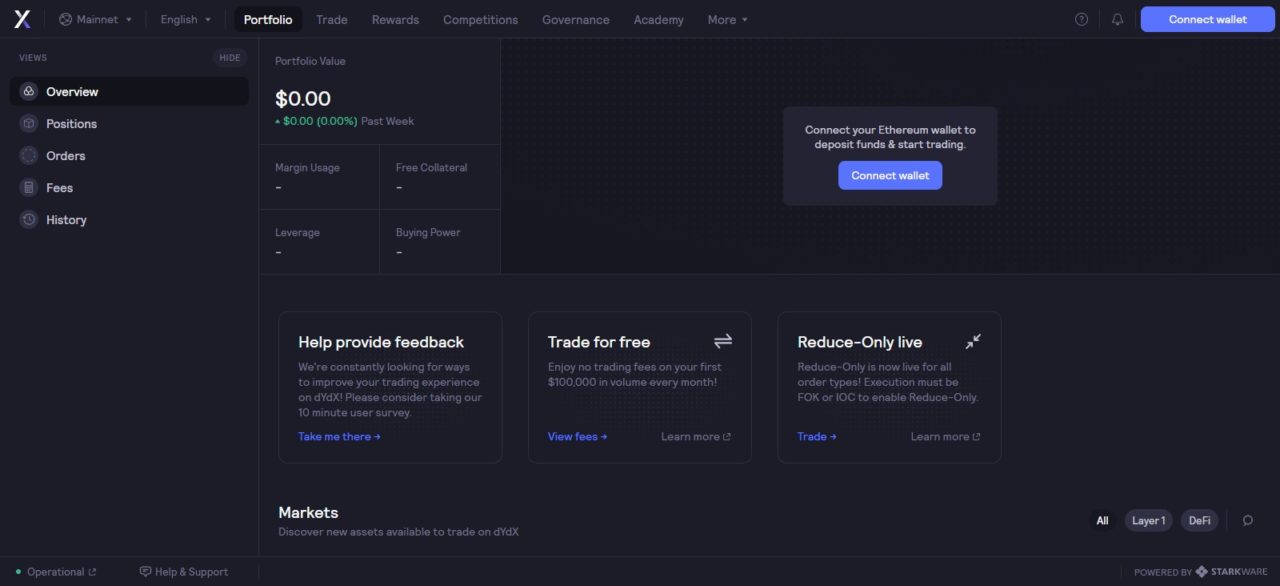Select the History view
1280x586 pixels.
coord(129,219)
